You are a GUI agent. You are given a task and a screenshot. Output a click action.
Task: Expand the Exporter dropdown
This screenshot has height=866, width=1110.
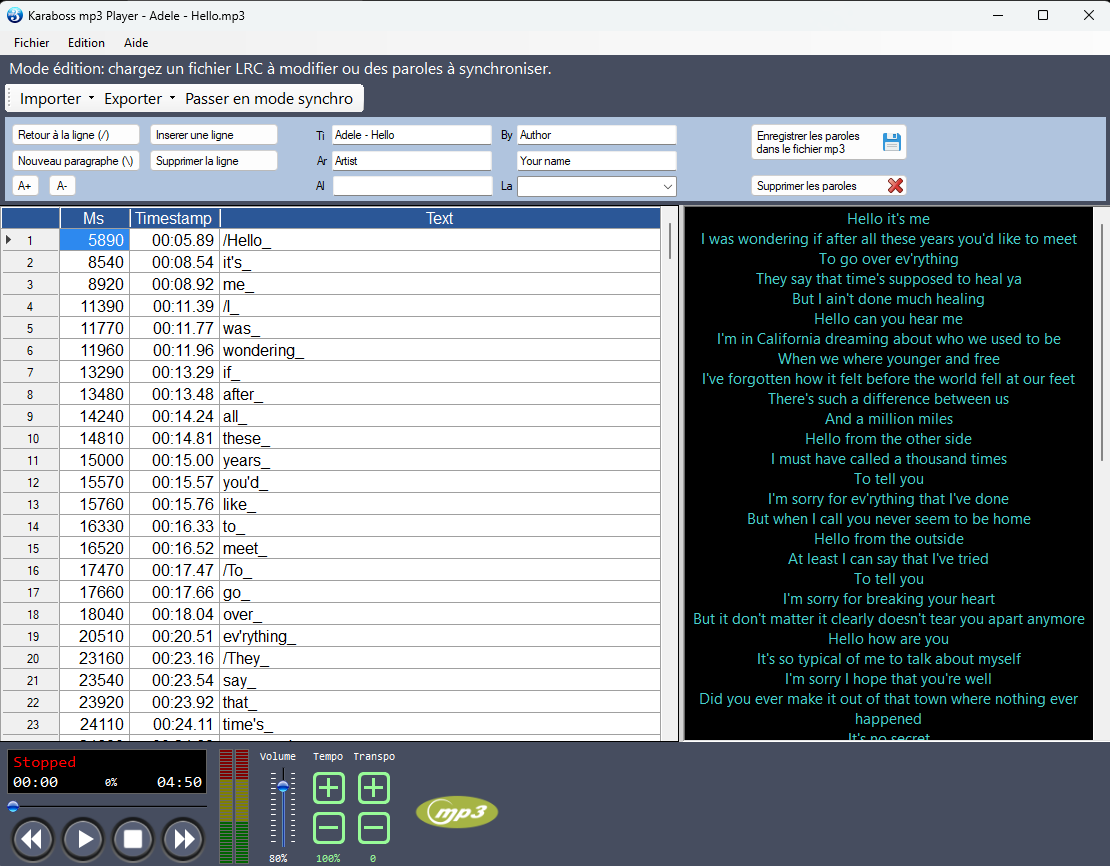coord(139,99)
